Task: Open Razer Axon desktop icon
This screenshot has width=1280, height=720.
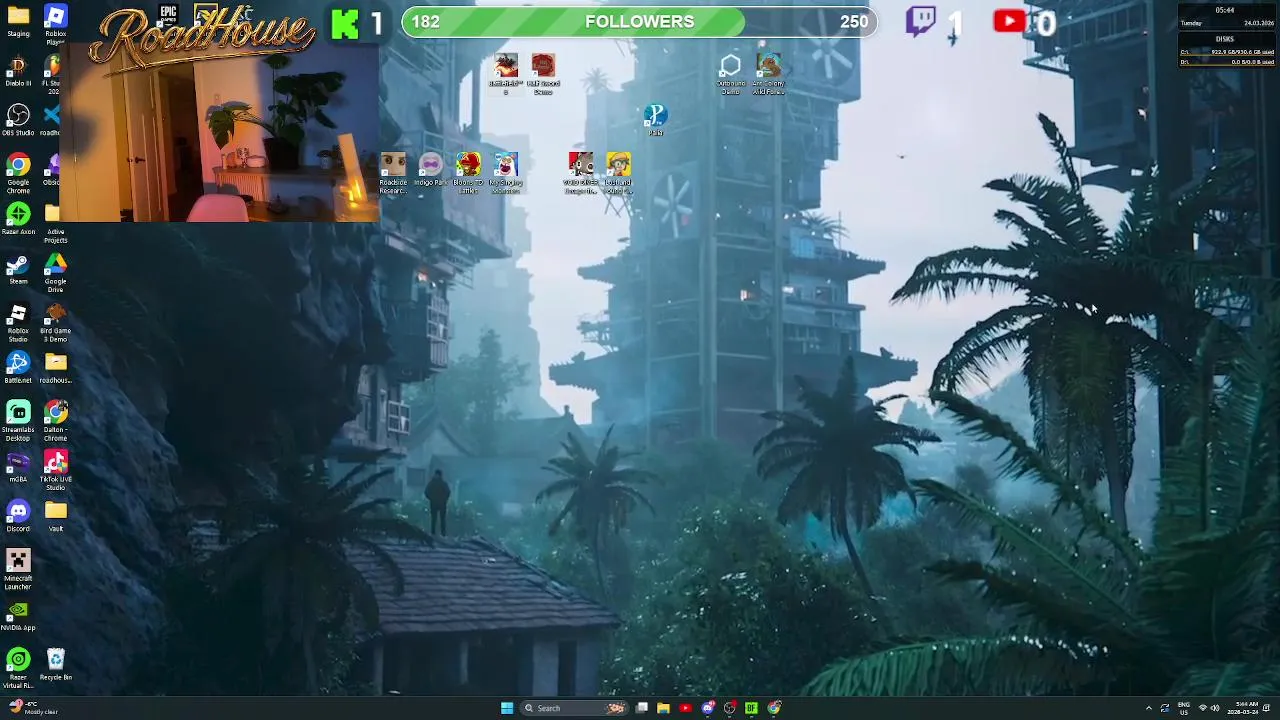Action: (18, 219)
